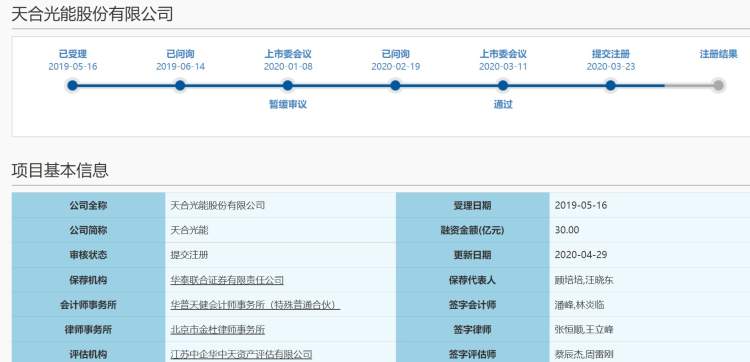
Task: Click the 受理日期 header cell
Action: click(473, 206)
